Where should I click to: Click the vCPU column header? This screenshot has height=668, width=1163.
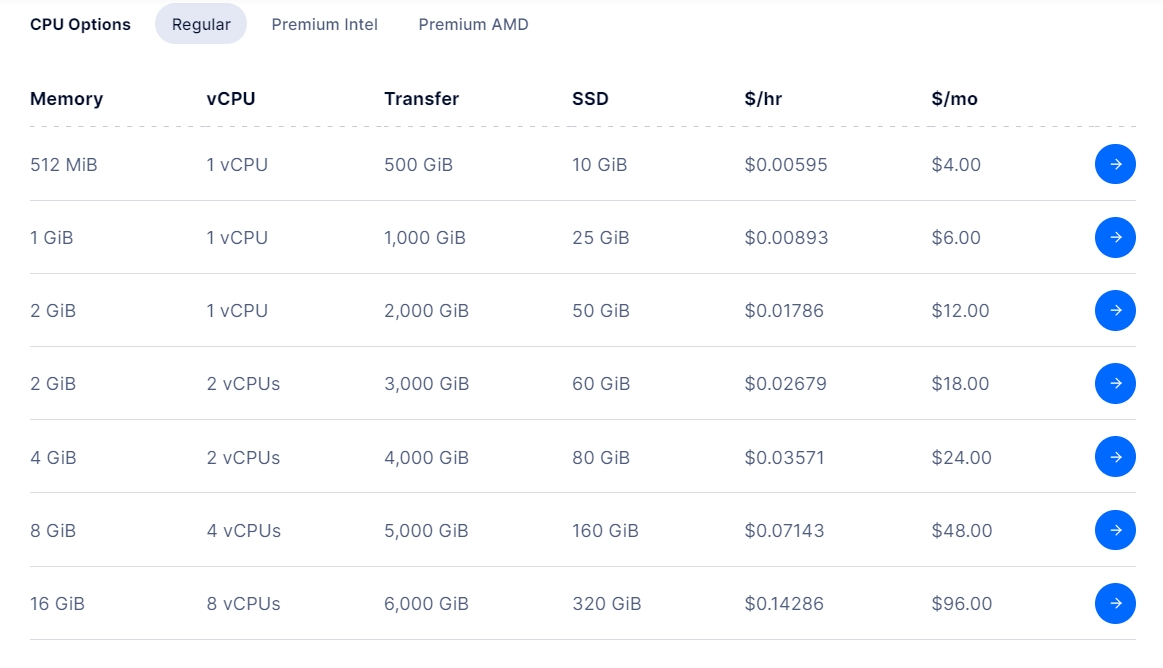231,99
